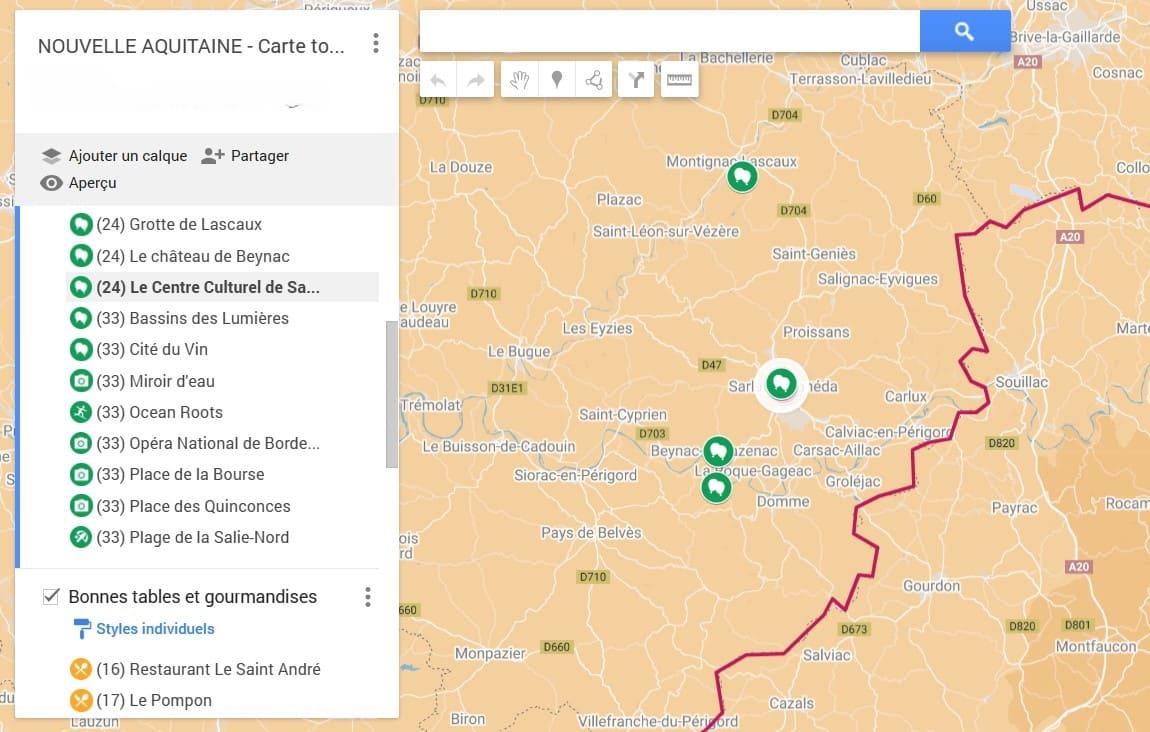Click Aperçu to preview the map
The height and width of the screenshot is (732, 1150).
(x=92, y=183)
